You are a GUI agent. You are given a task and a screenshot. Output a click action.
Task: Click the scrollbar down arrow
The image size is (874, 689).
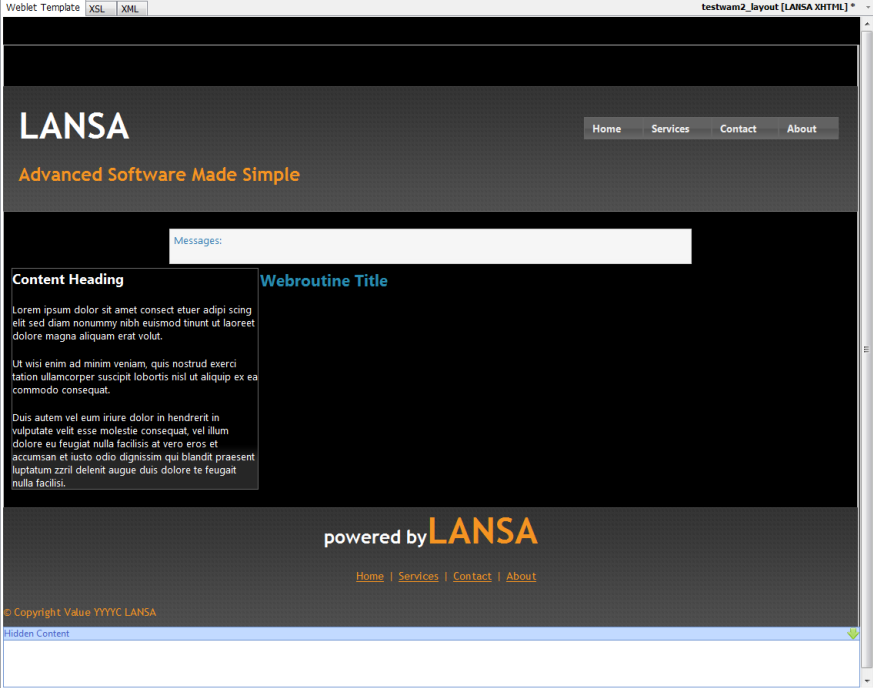867,681
